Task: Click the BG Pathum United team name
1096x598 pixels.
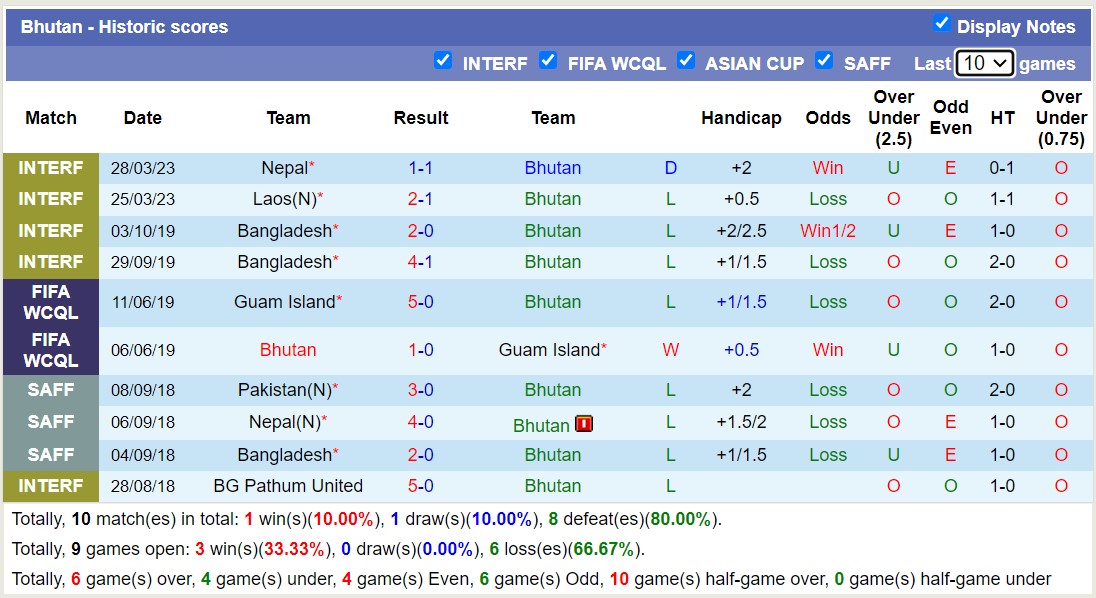Action: [x=288, y=486]
